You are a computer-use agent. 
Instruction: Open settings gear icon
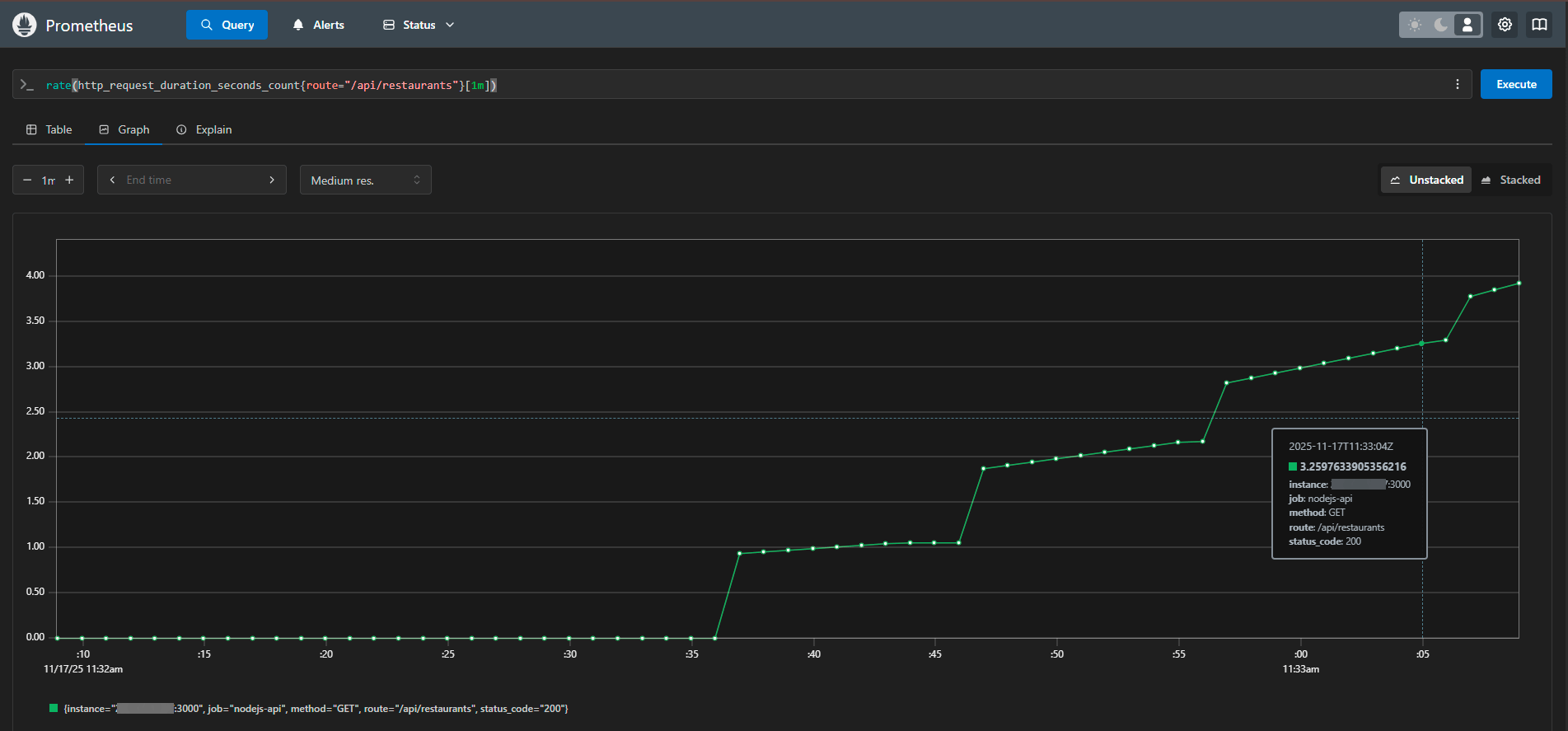(1505, 25)
